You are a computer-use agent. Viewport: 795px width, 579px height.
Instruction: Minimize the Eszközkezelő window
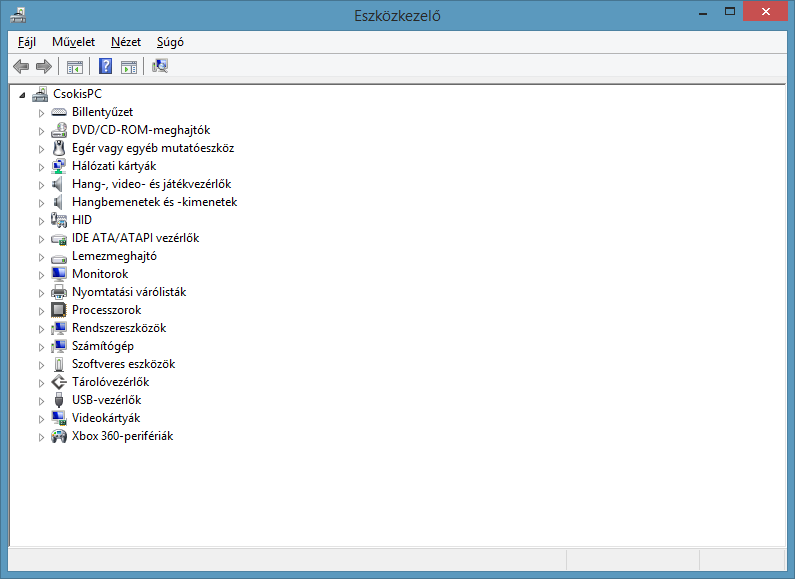pos(703,12)
